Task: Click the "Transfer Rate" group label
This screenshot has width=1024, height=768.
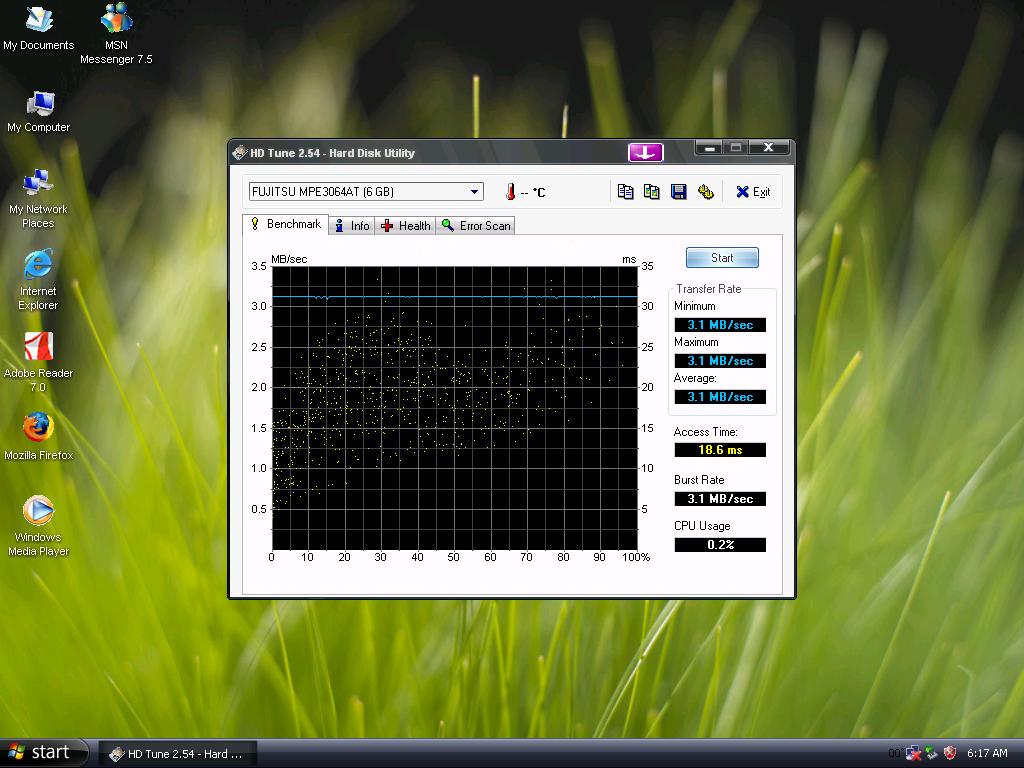Action: [709, 289]
